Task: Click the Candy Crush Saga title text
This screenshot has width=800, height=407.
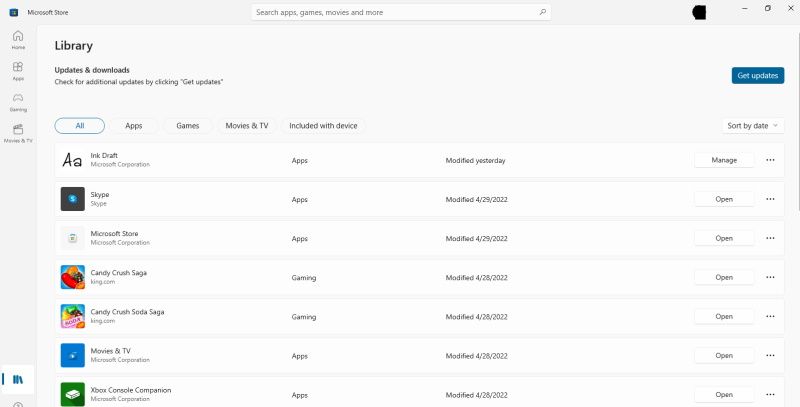Action: [x=118, y=272]
